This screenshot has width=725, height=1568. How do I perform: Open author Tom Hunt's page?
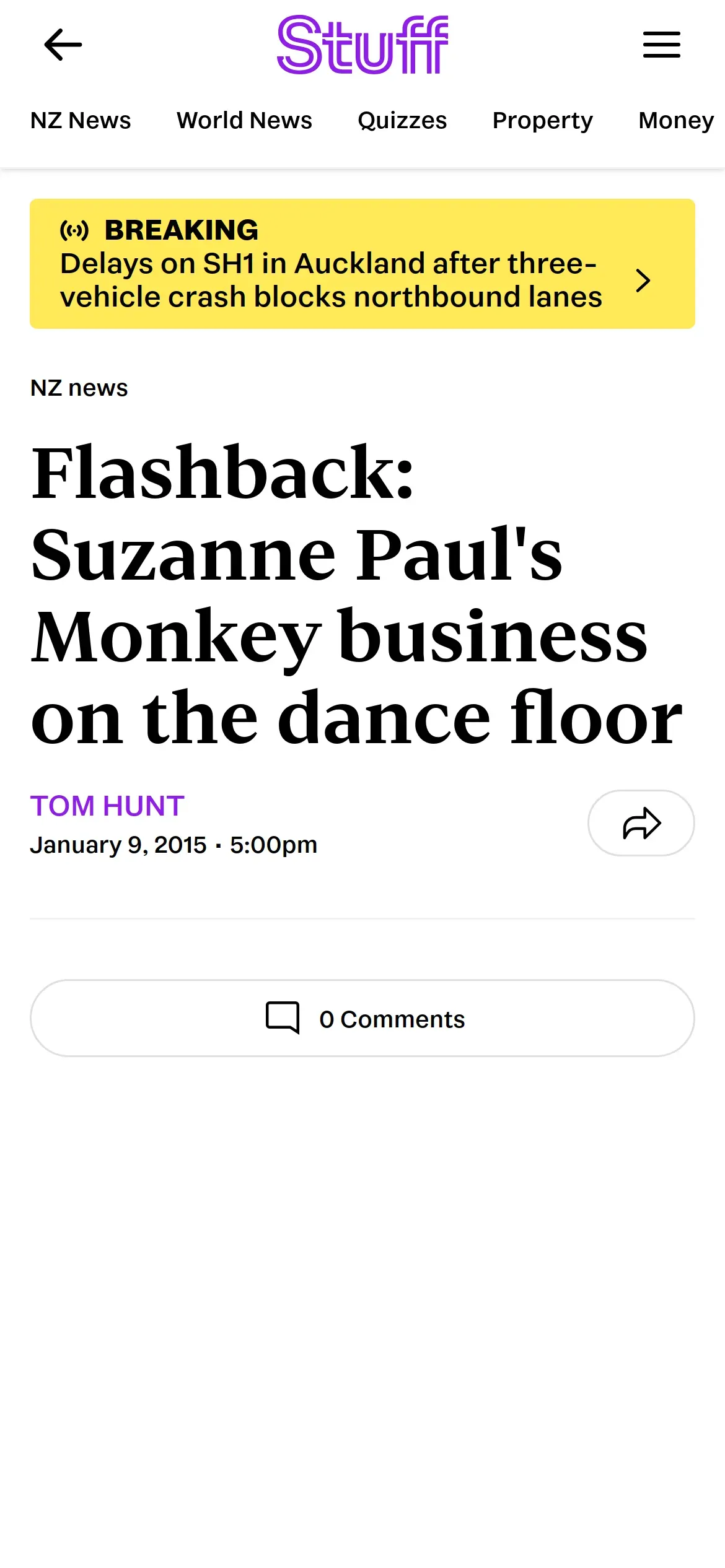[x=107, y=806]
